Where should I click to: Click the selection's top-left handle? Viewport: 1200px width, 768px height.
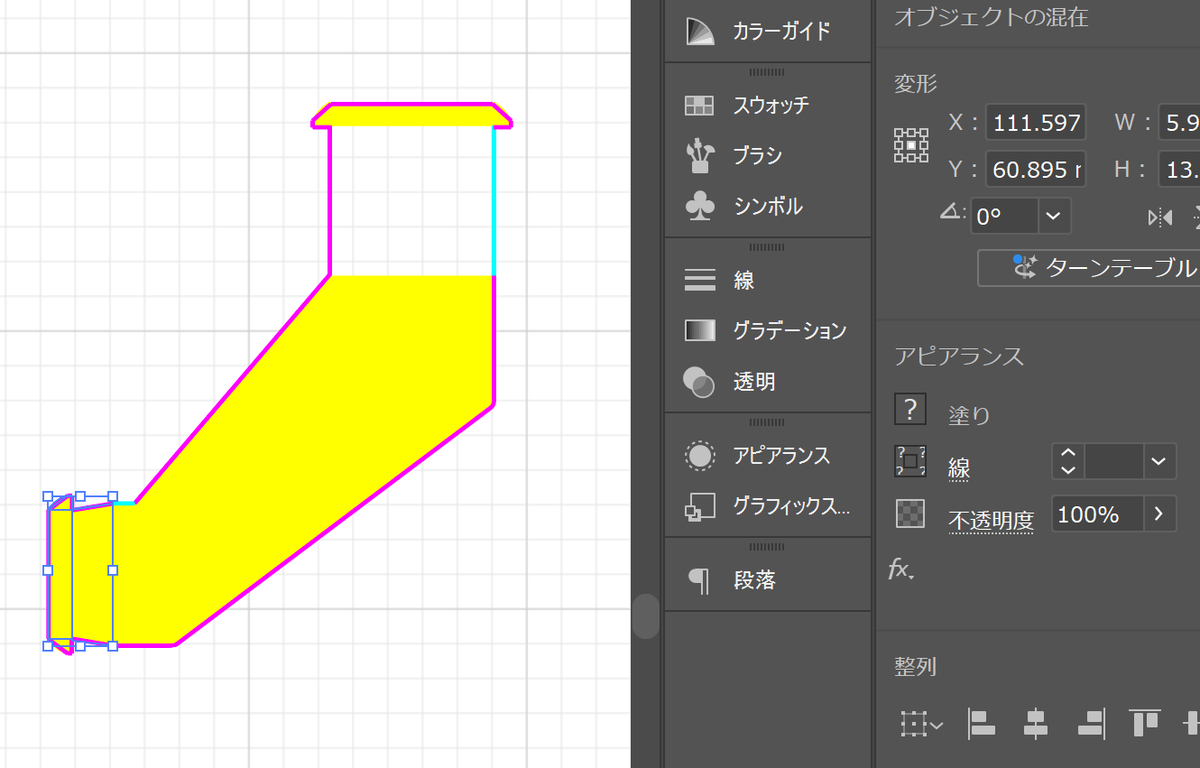tap(48, 496)
